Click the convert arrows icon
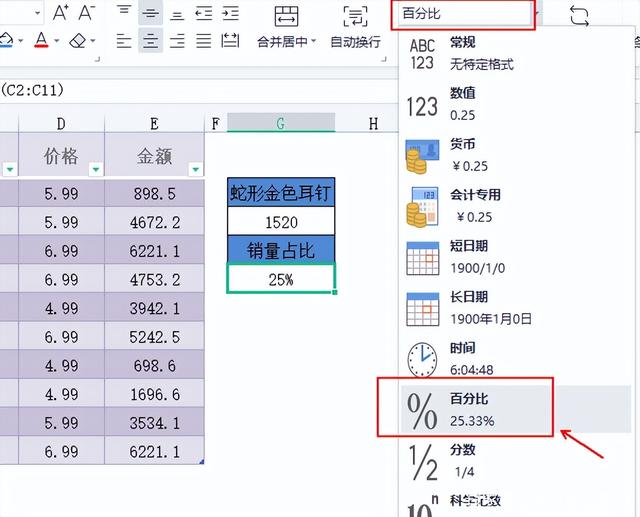640x517 pixels. [579, 16]
